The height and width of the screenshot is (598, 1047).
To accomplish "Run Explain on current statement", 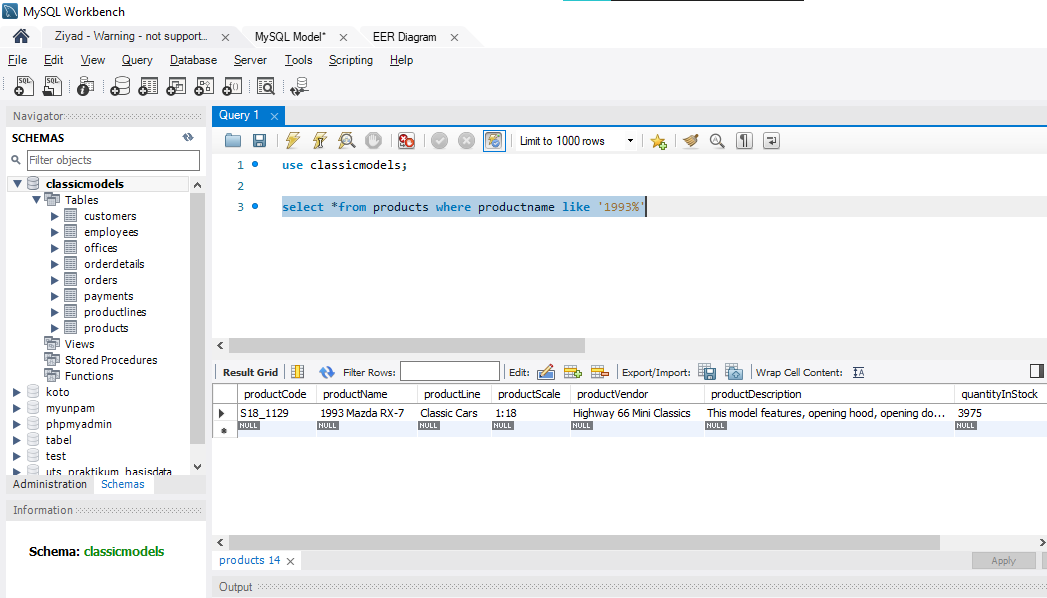I will tap(347, 141).
